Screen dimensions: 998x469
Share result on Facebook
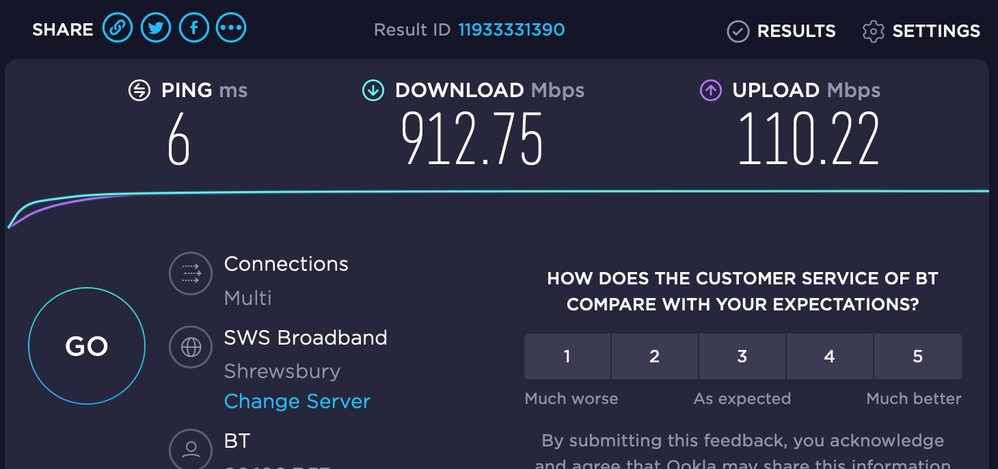(193, 29)
